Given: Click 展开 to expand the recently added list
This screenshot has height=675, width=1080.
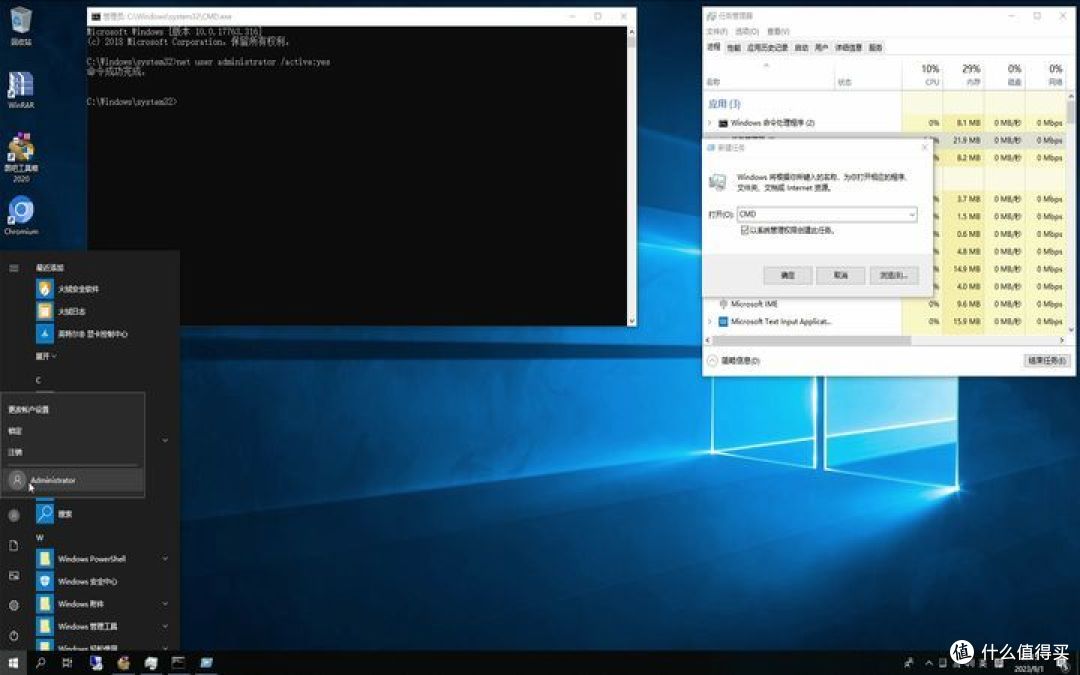Looking at the screenshot, I should (x=45, y=356).
